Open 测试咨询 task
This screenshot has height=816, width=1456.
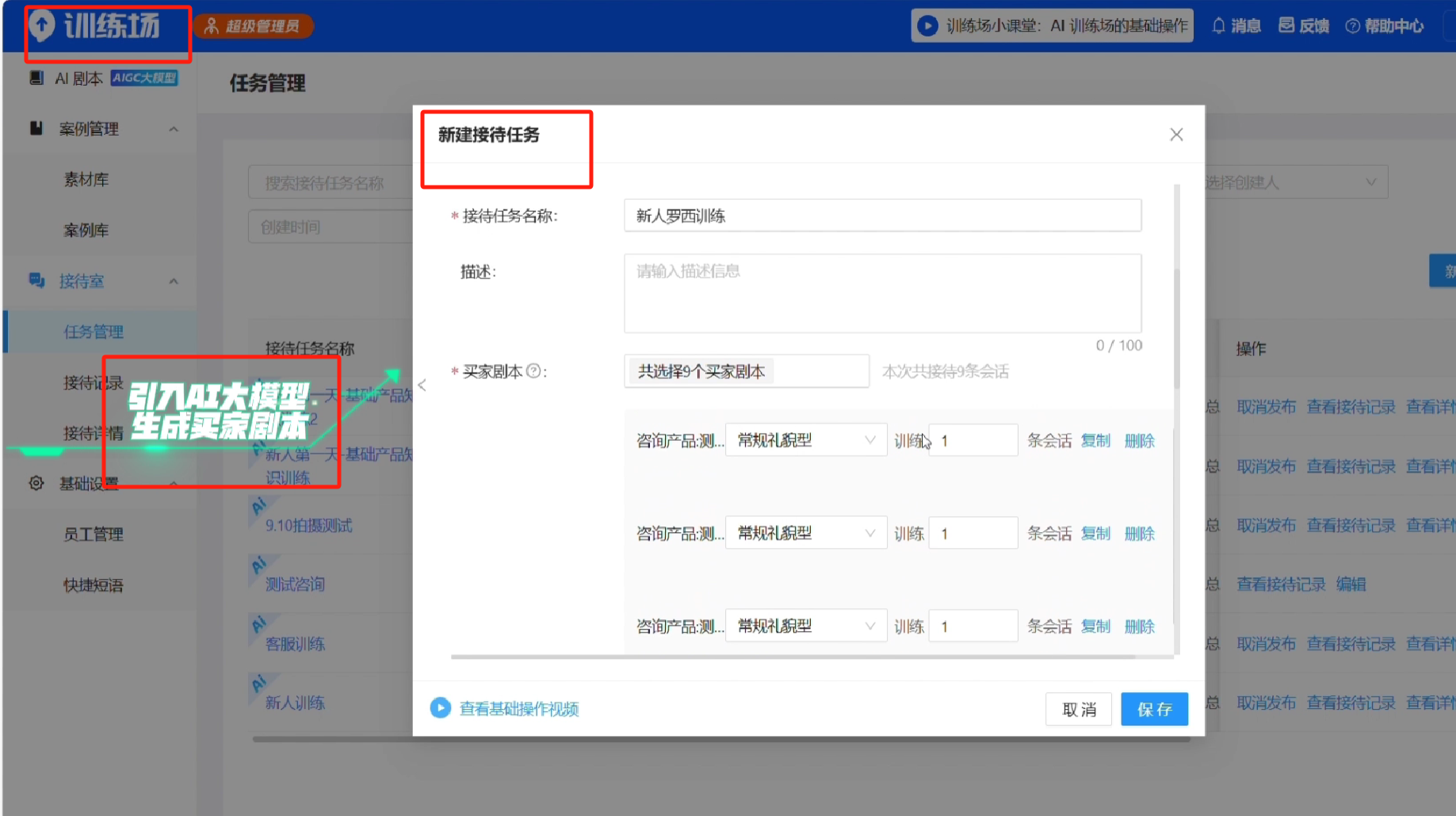coord(295,584)
